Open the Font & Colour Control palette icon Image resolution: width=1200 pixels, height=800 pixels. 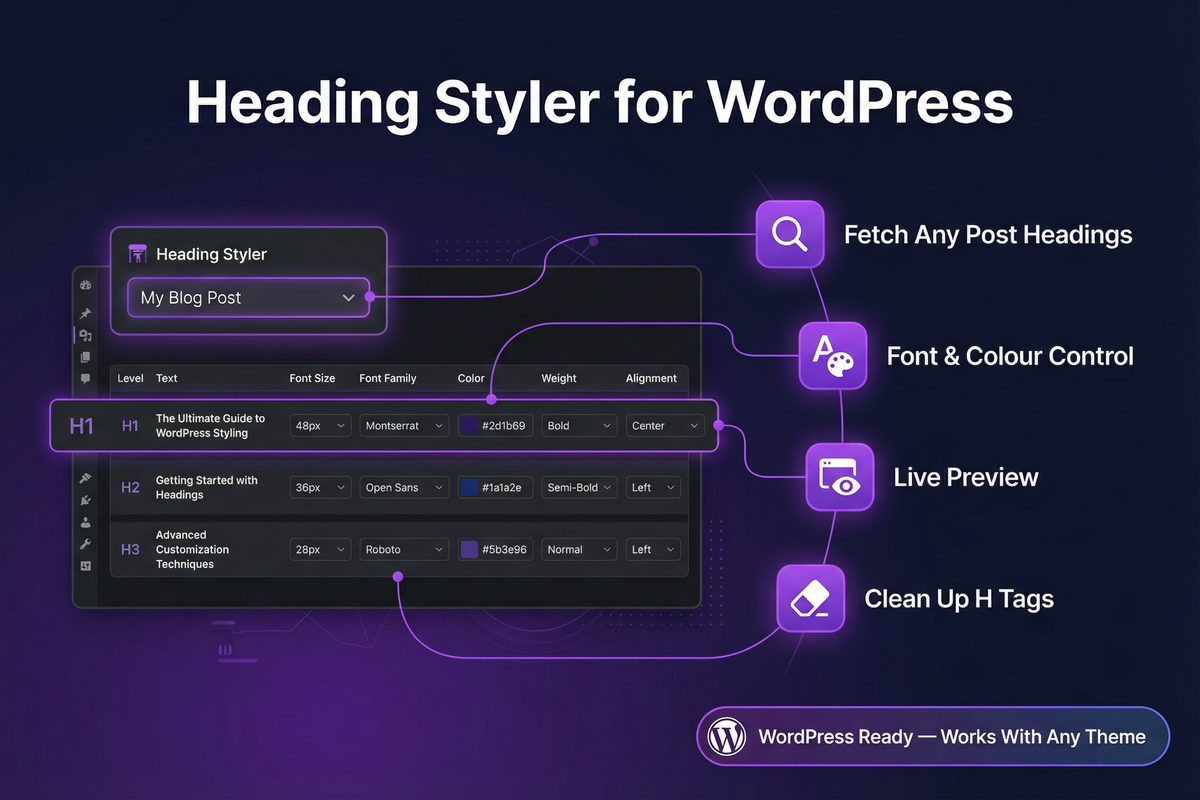tap(832, 355)
